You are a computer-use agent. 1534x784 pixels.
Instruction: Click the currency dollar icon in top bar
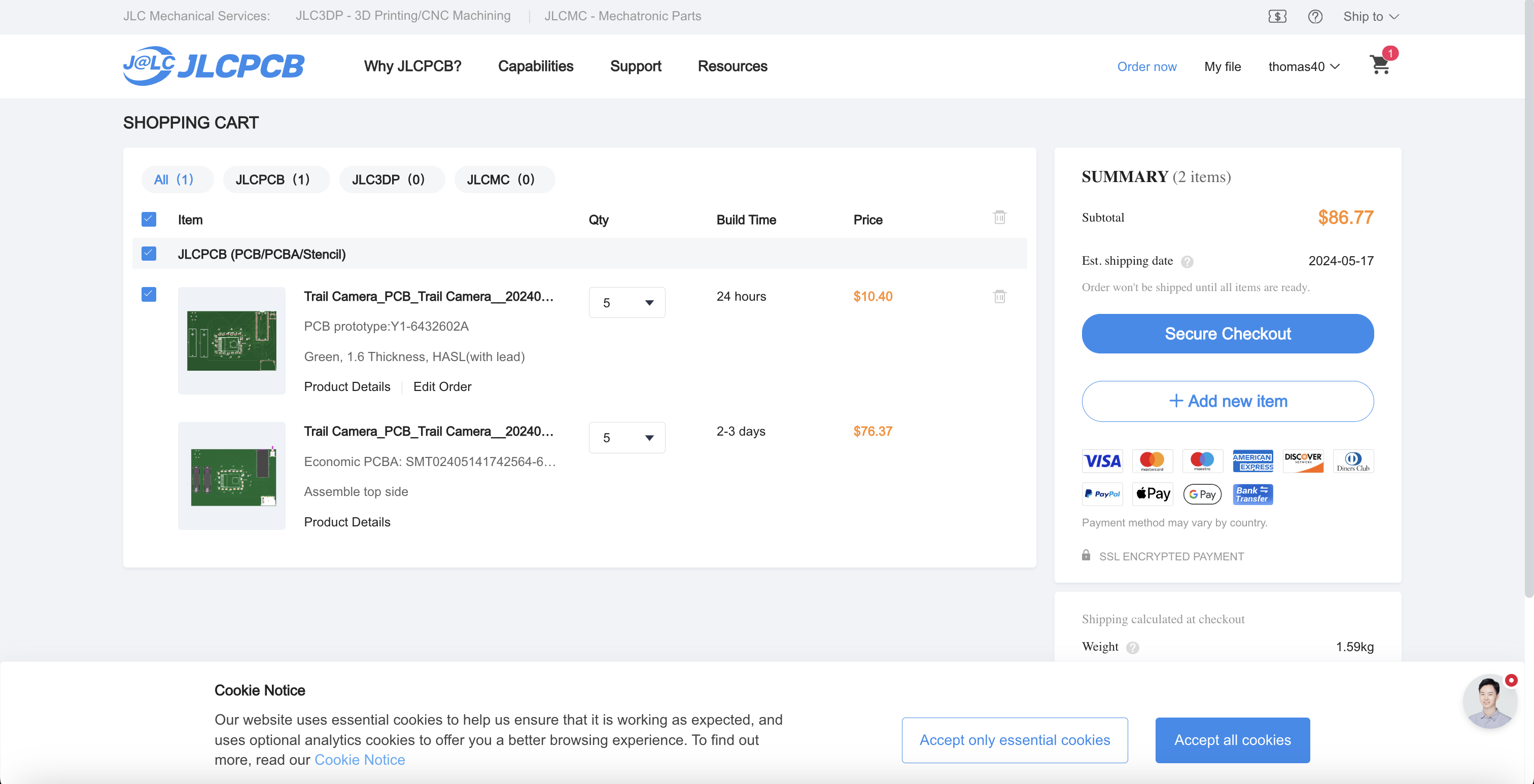coord(1277,16)
